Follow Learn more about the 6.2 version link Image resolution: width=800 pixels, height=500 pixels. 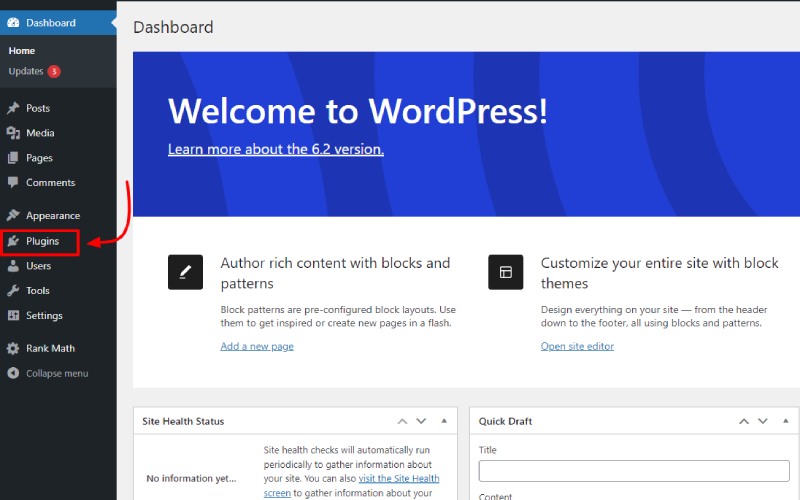[276, 149]
